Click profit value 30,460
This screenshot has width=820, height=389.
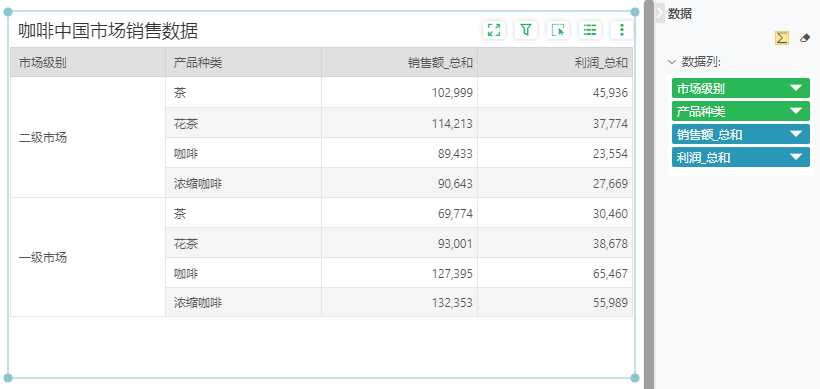611,213
